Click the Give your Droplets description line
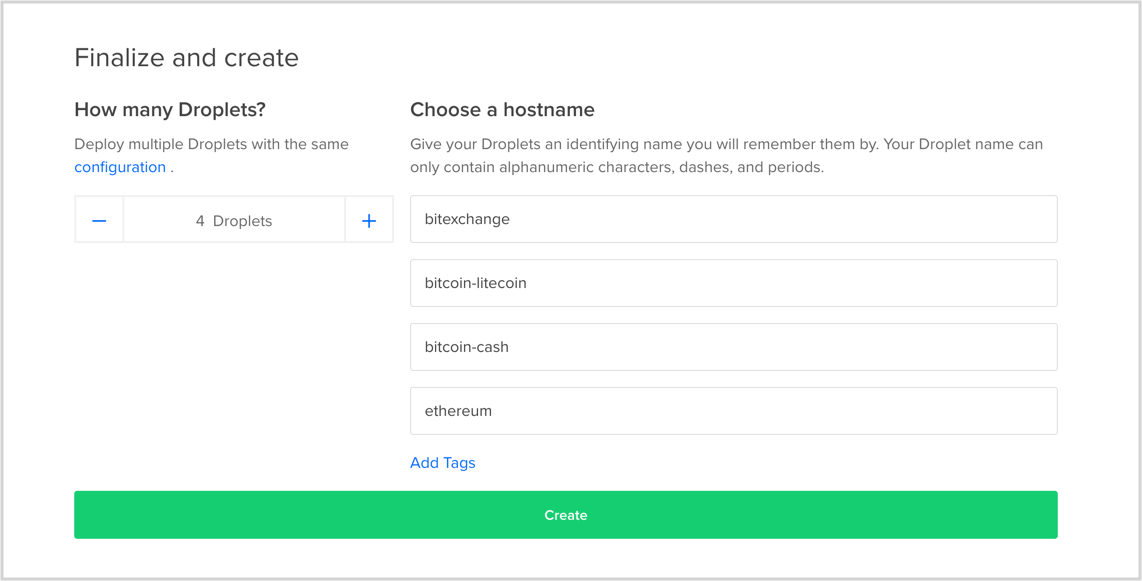 pos(726,144)
